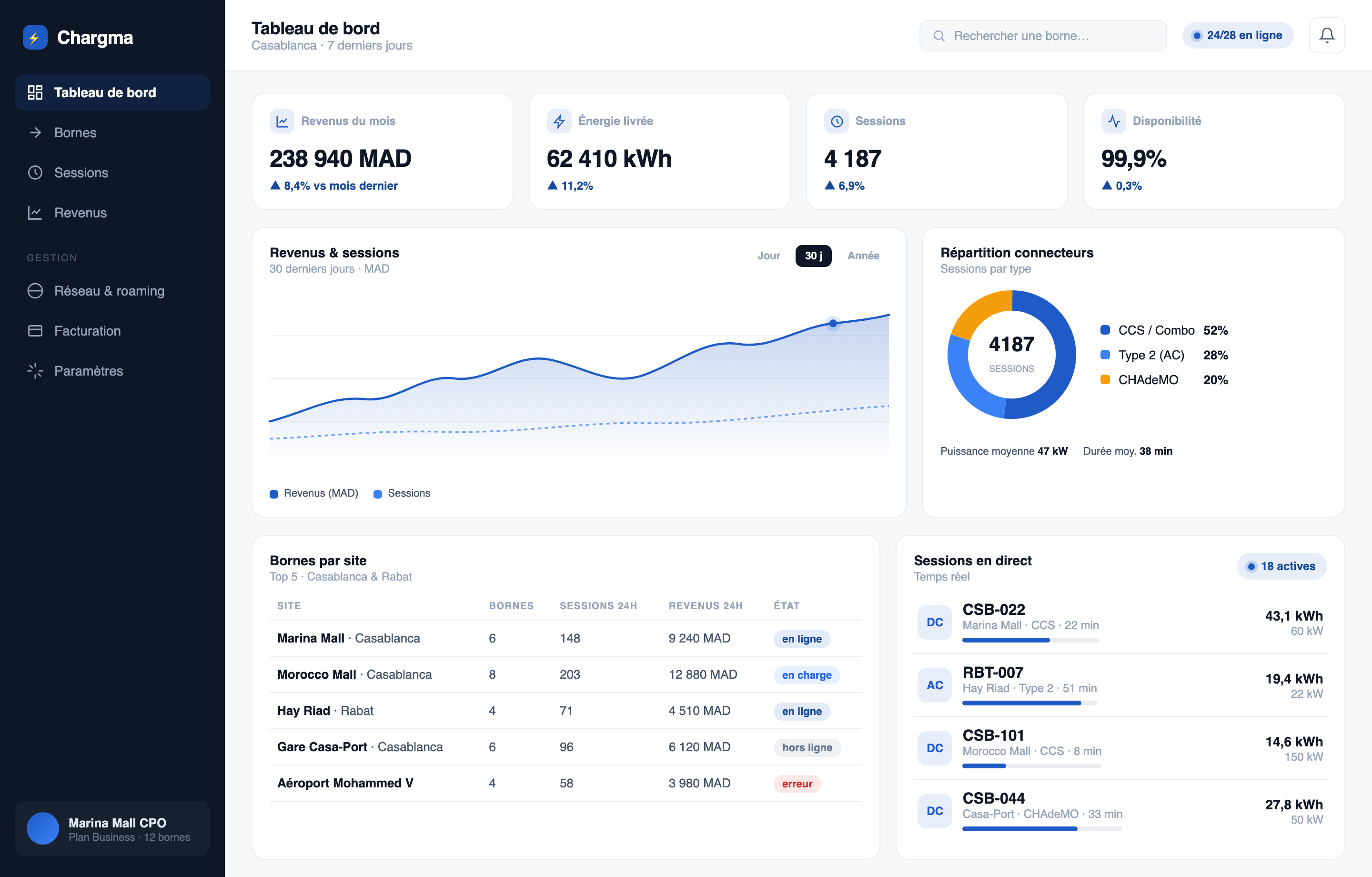The width and height of the screenshot is (1372, 877).
Task: Select the 30 j chart range
Action: pyautogui.click(x=813, y=255)
